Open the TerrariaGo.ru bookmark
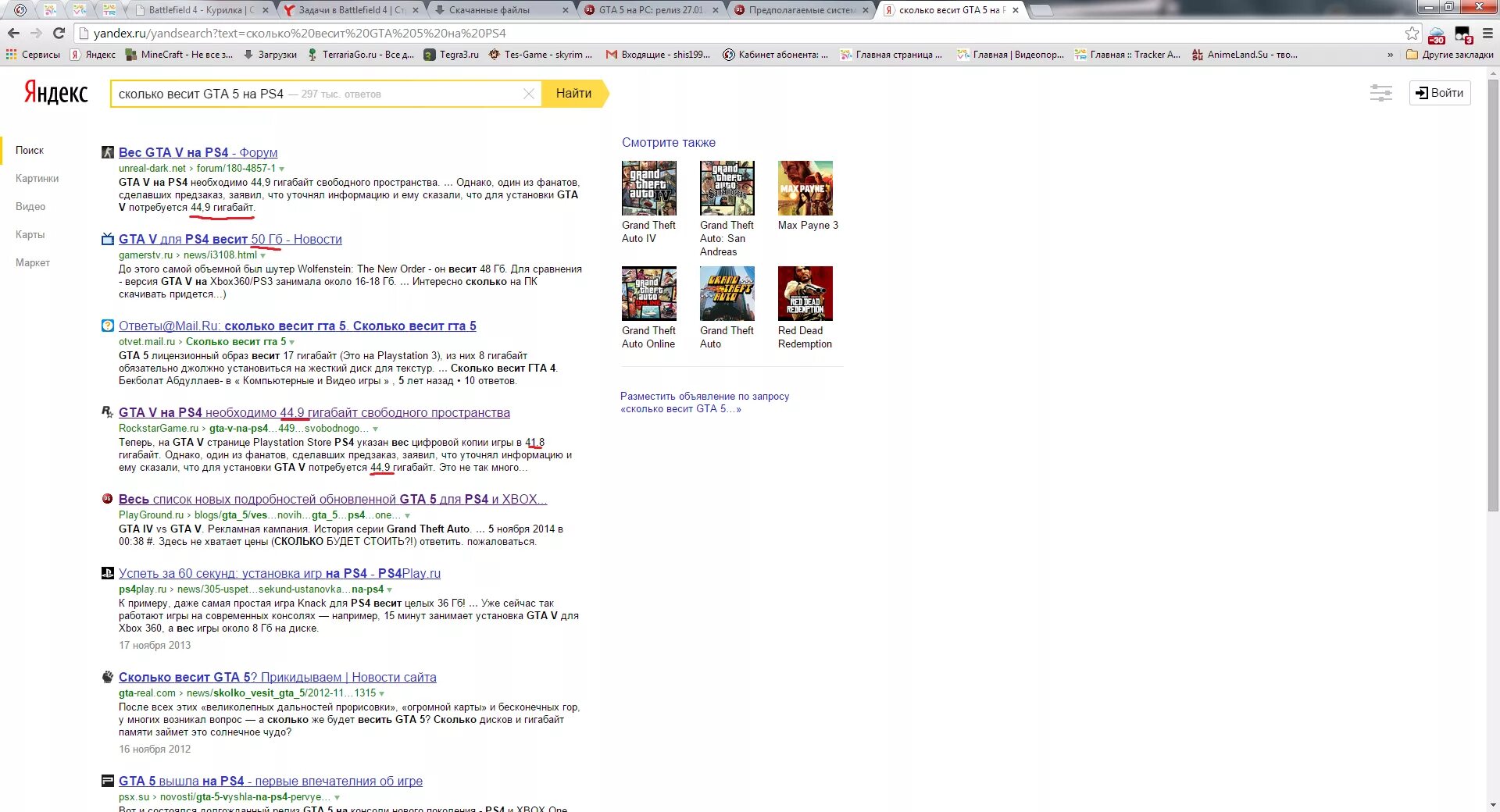 [361, 55]
